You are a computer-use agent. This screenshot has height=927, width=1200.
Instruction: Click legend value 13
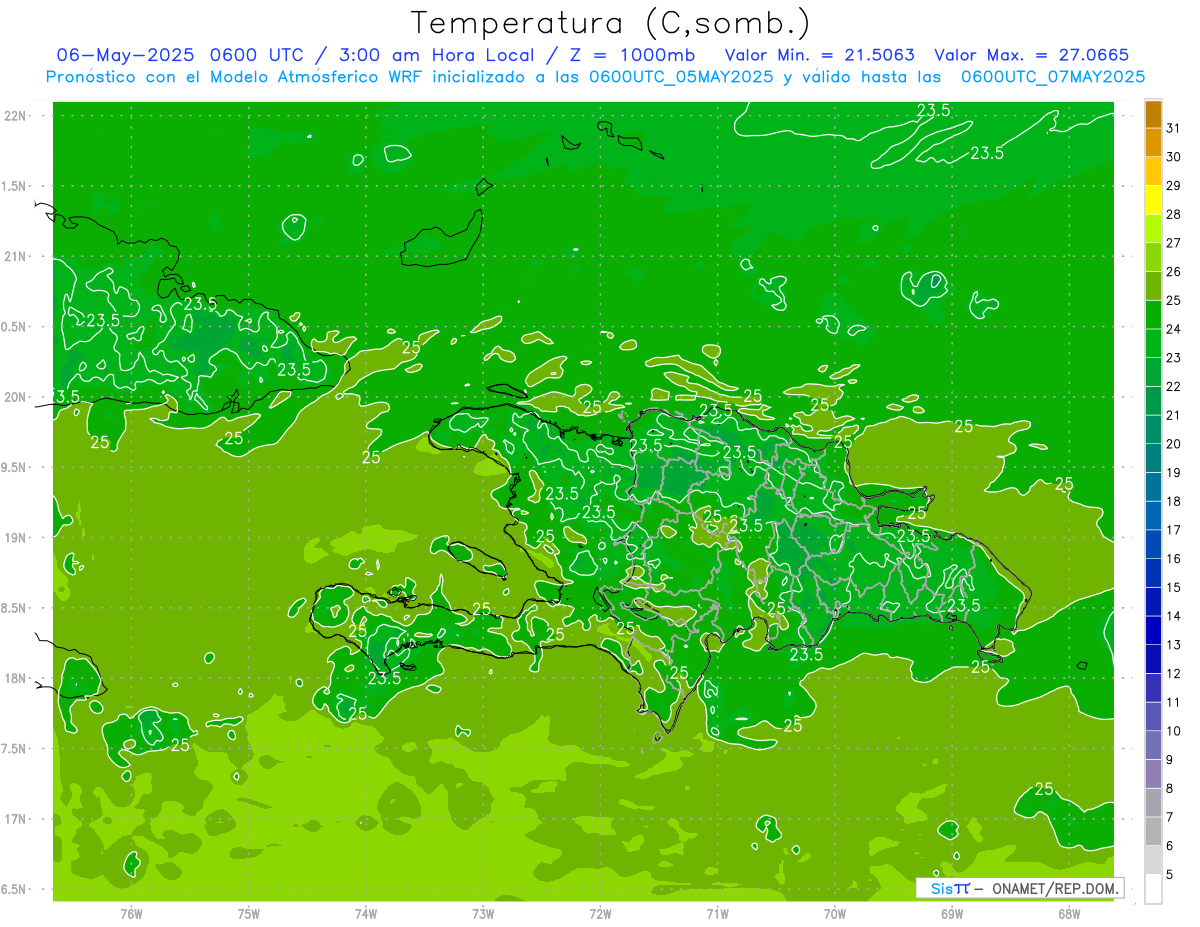(x=1173, y=645)
